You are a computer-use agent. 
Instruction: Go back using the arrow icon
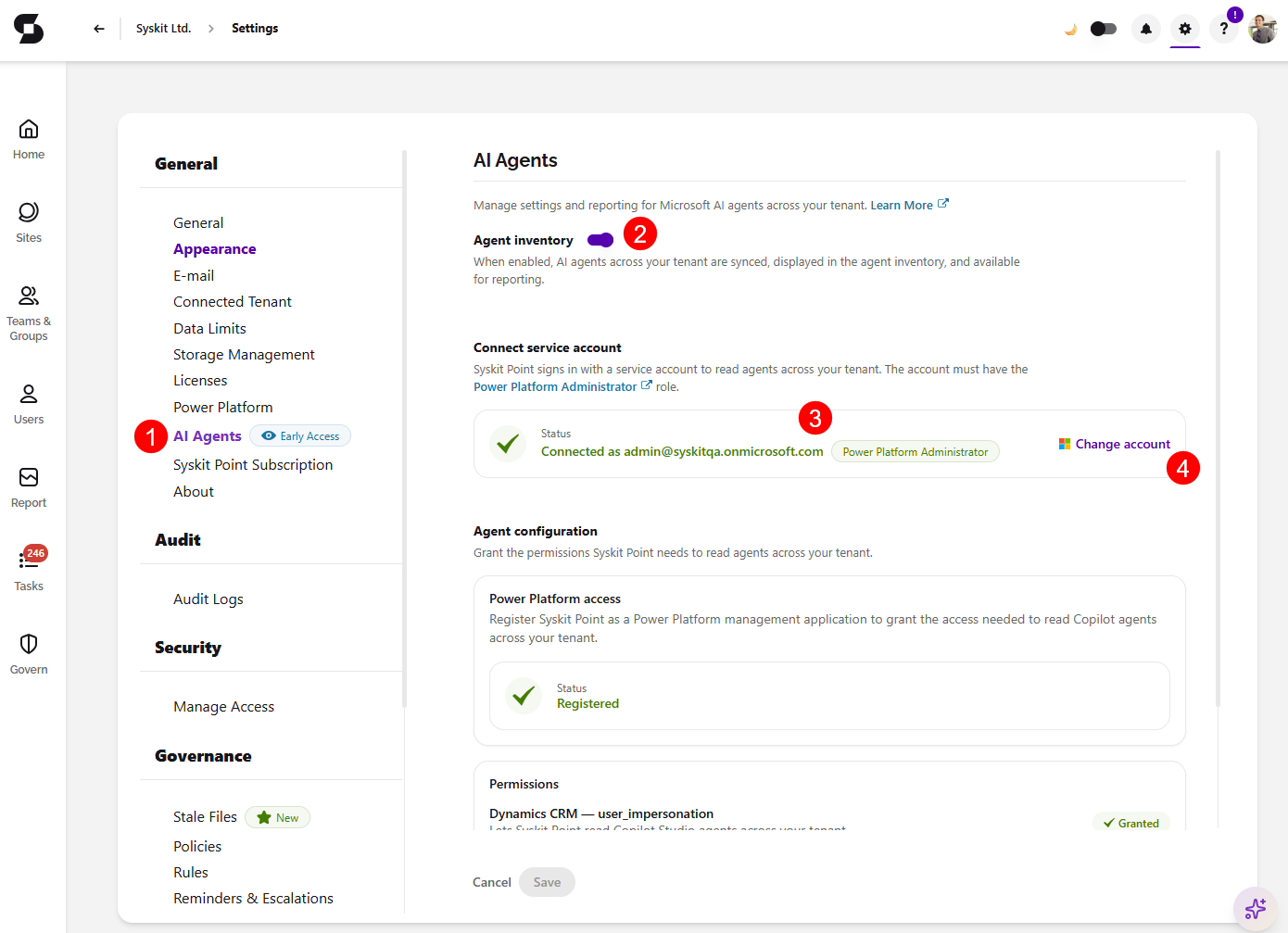tap(99, 29)
